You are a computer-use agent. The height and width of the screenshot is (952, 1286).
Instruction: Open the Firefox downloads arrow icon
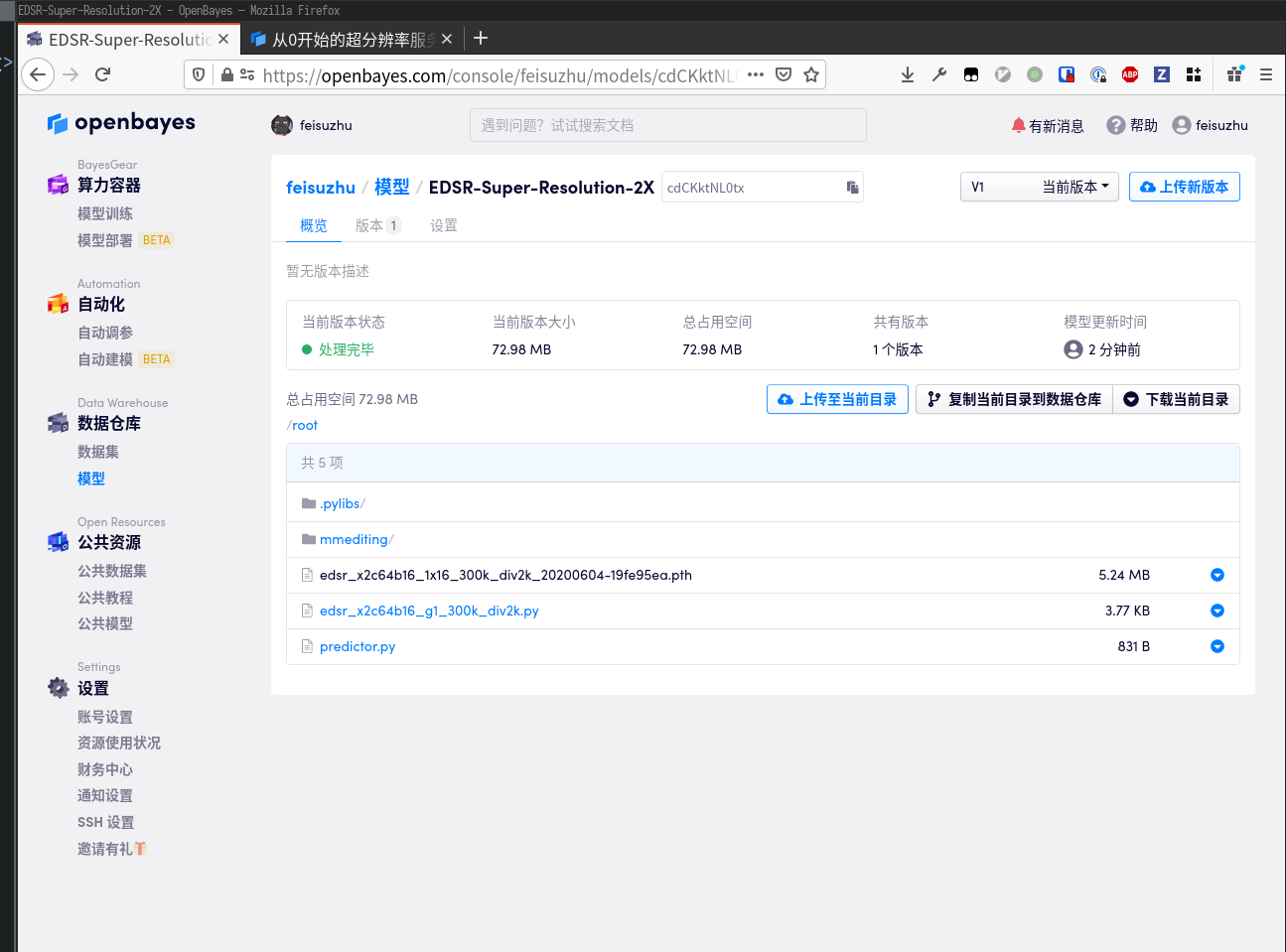pos(907,74)
